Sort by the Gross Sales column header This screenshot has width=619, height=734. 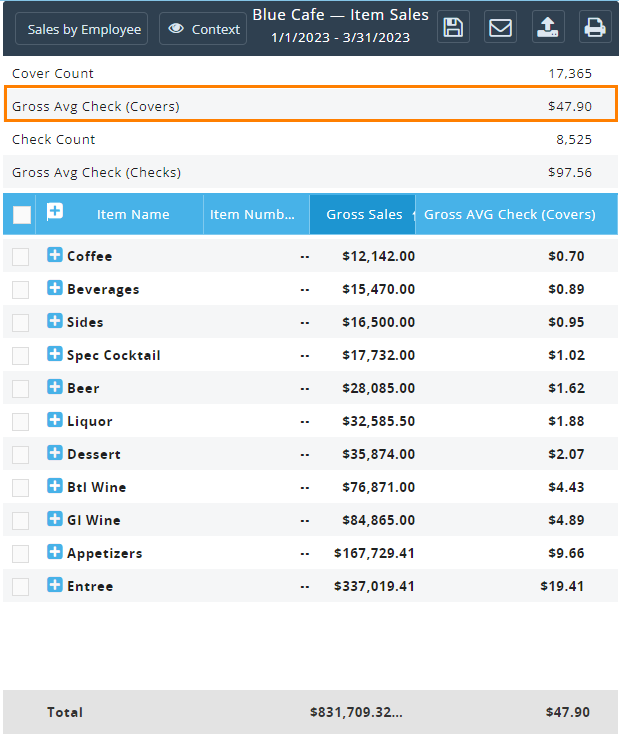[x=363, y=214]
